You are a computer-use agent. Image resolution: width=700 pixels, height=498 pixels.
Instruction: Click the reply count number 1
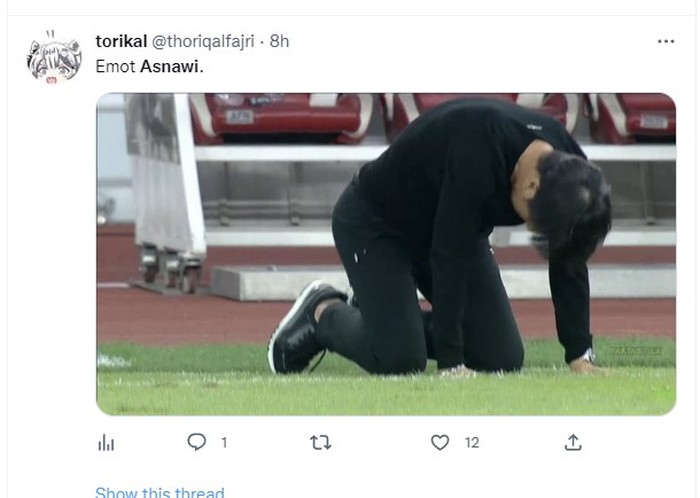(224, 442)
